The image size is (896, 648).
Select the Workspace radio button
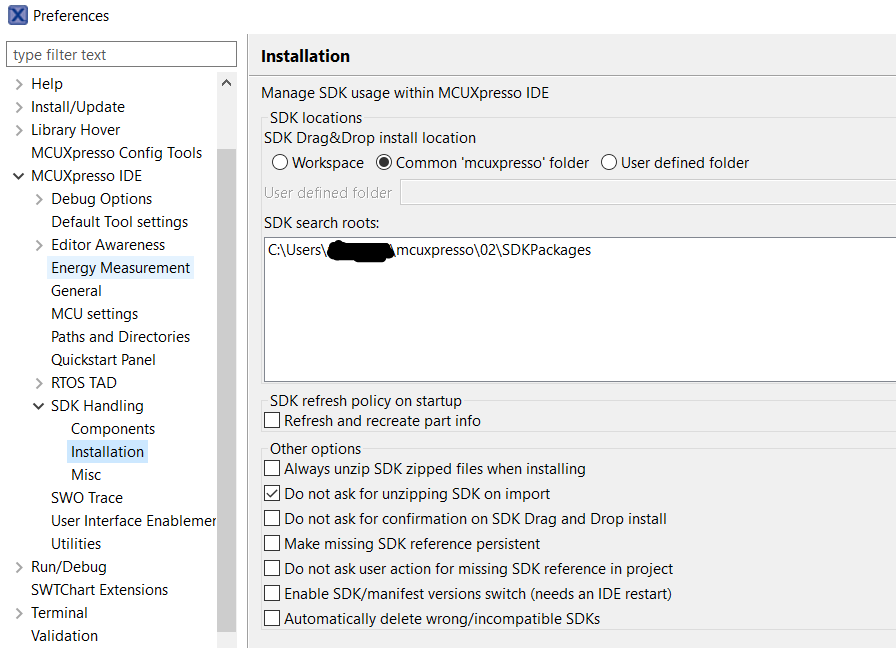(x=280, y=162)
